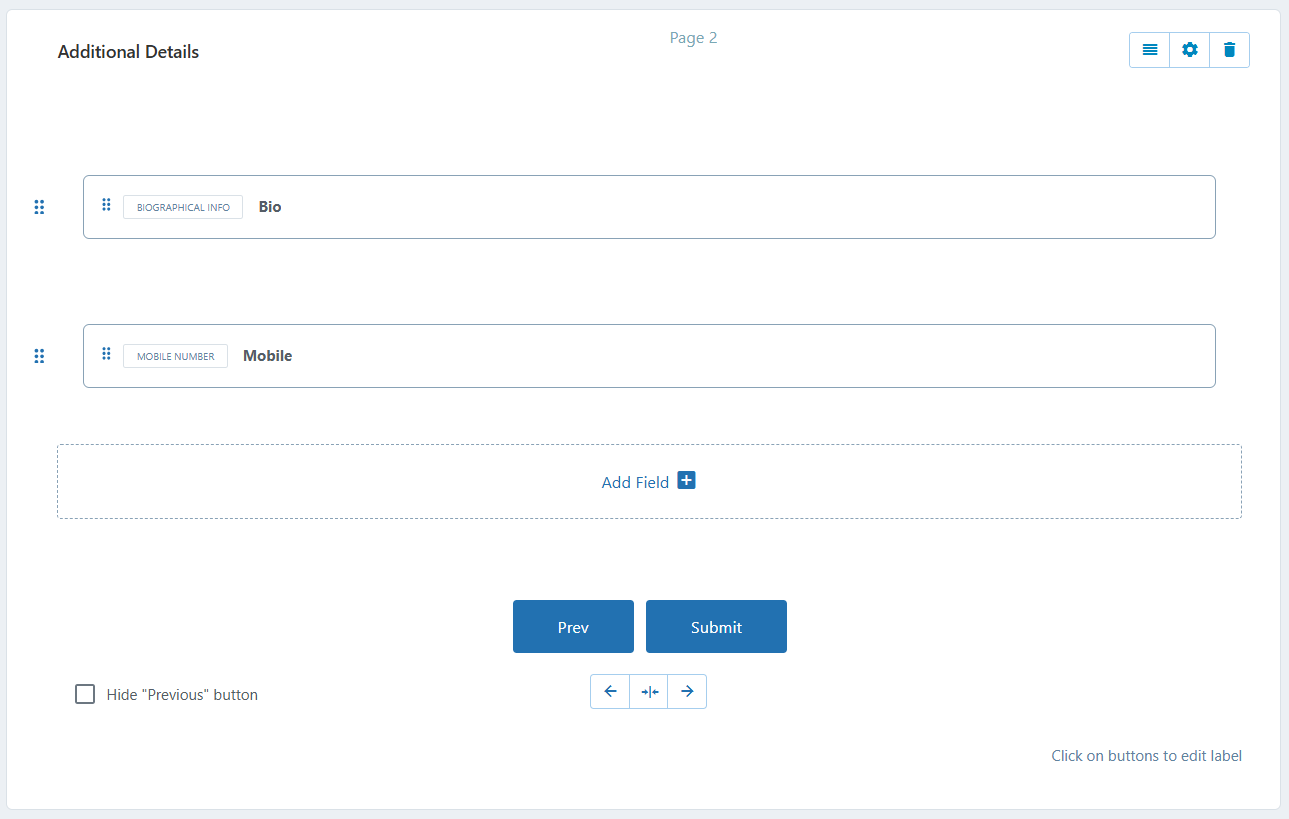Click the Additional Details section title
The height and width of the screenshot is (819, 1289).
pos(128,52)
